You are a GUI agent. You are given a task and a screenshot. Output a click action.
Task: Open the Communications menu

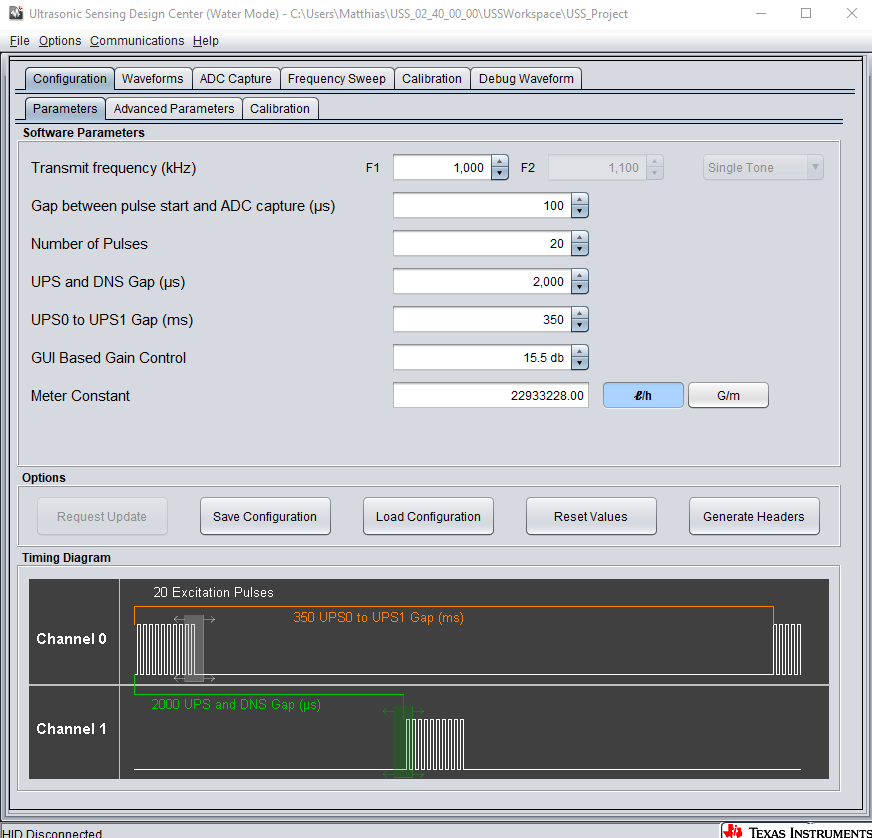(x=137, y=41)
